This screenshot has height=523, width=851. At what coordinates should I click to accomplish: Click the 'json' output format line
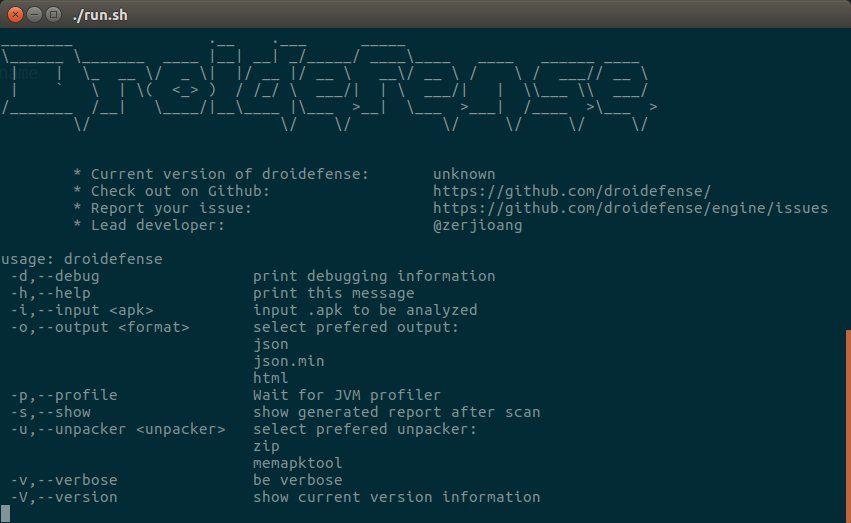(271, 345)
